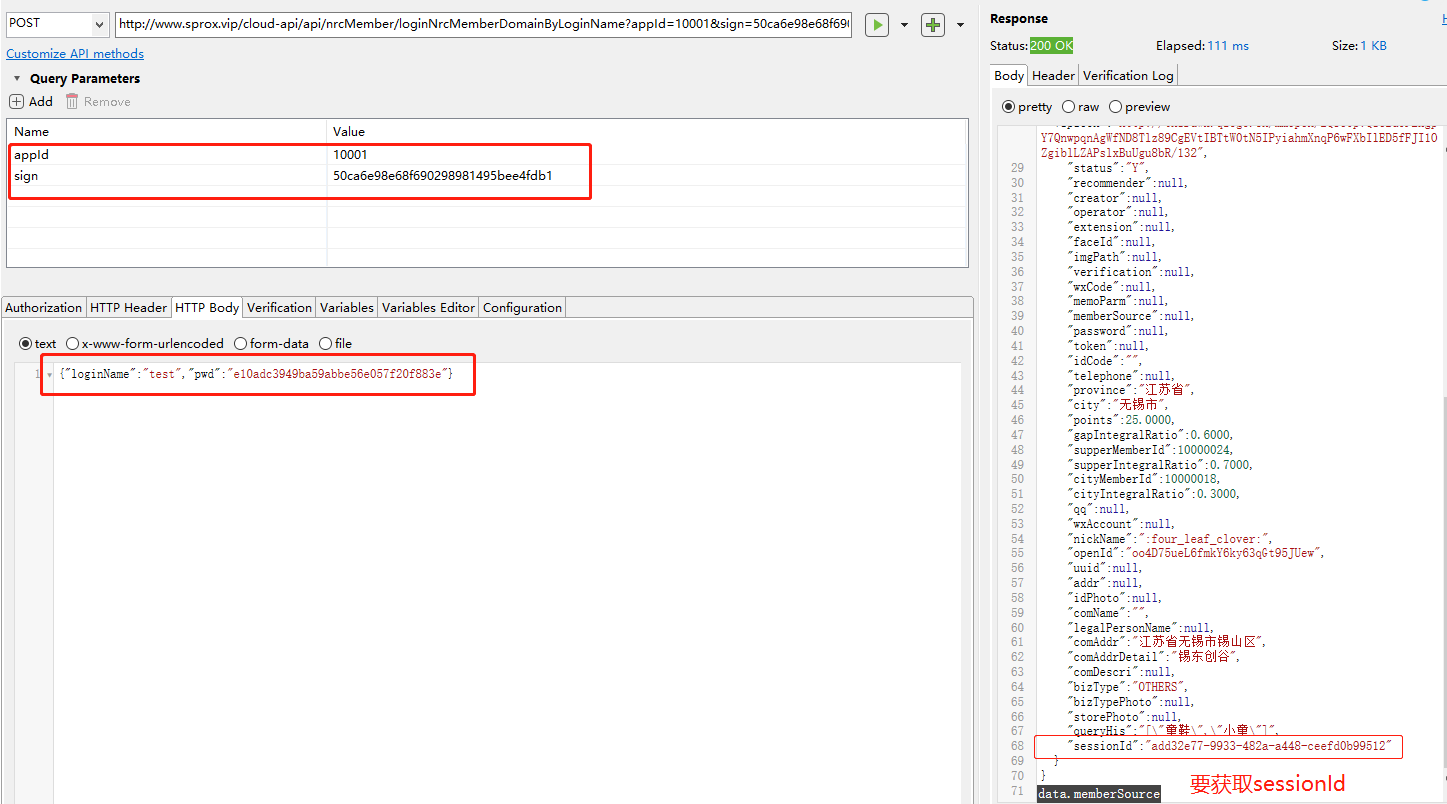This screenshot has width=1447, height=804.
Task: Click the city 无锡市 response line
Action: click(x=1120, y=405)
